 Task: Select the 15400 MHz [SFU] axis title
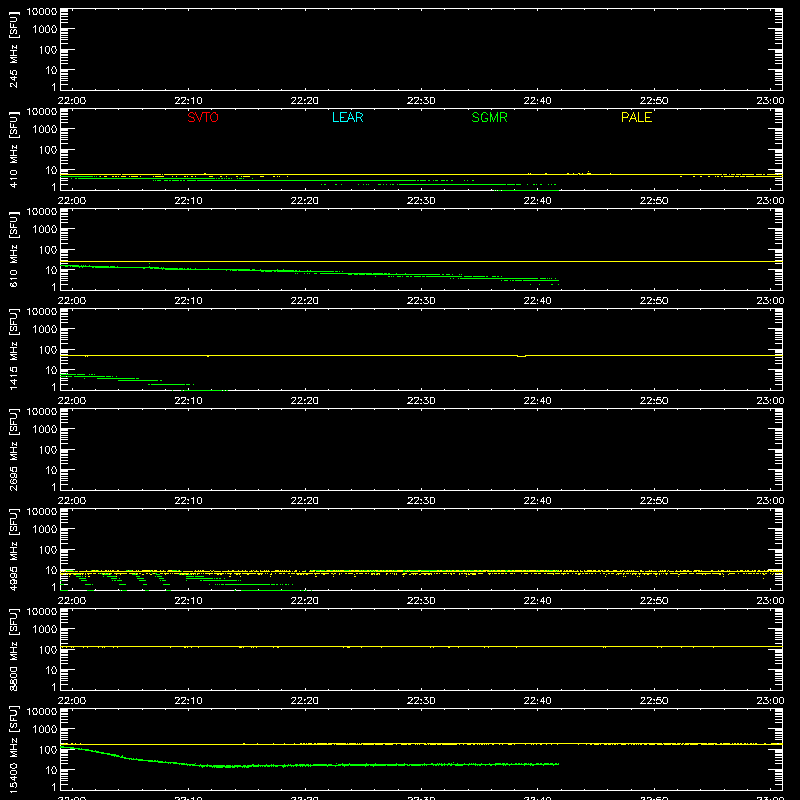tap(13, 750)
